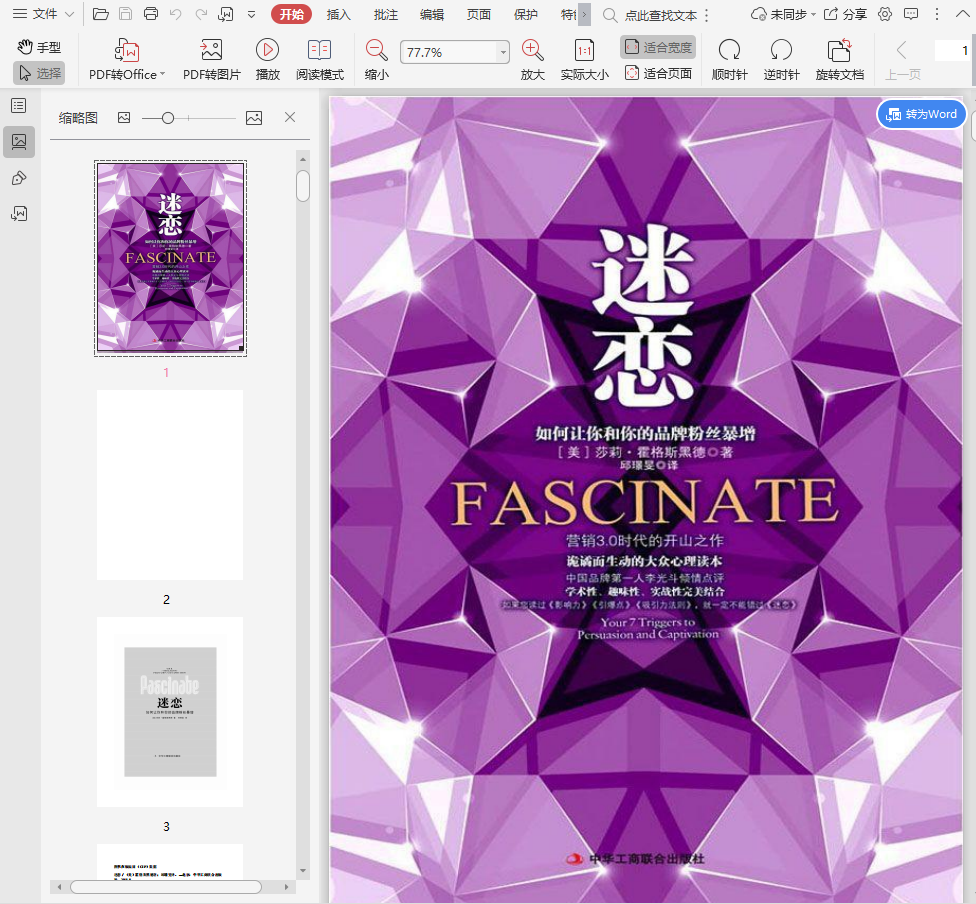Click the PDF转图片 toolbar icon

pyautogui.click(x=211, y=51)
